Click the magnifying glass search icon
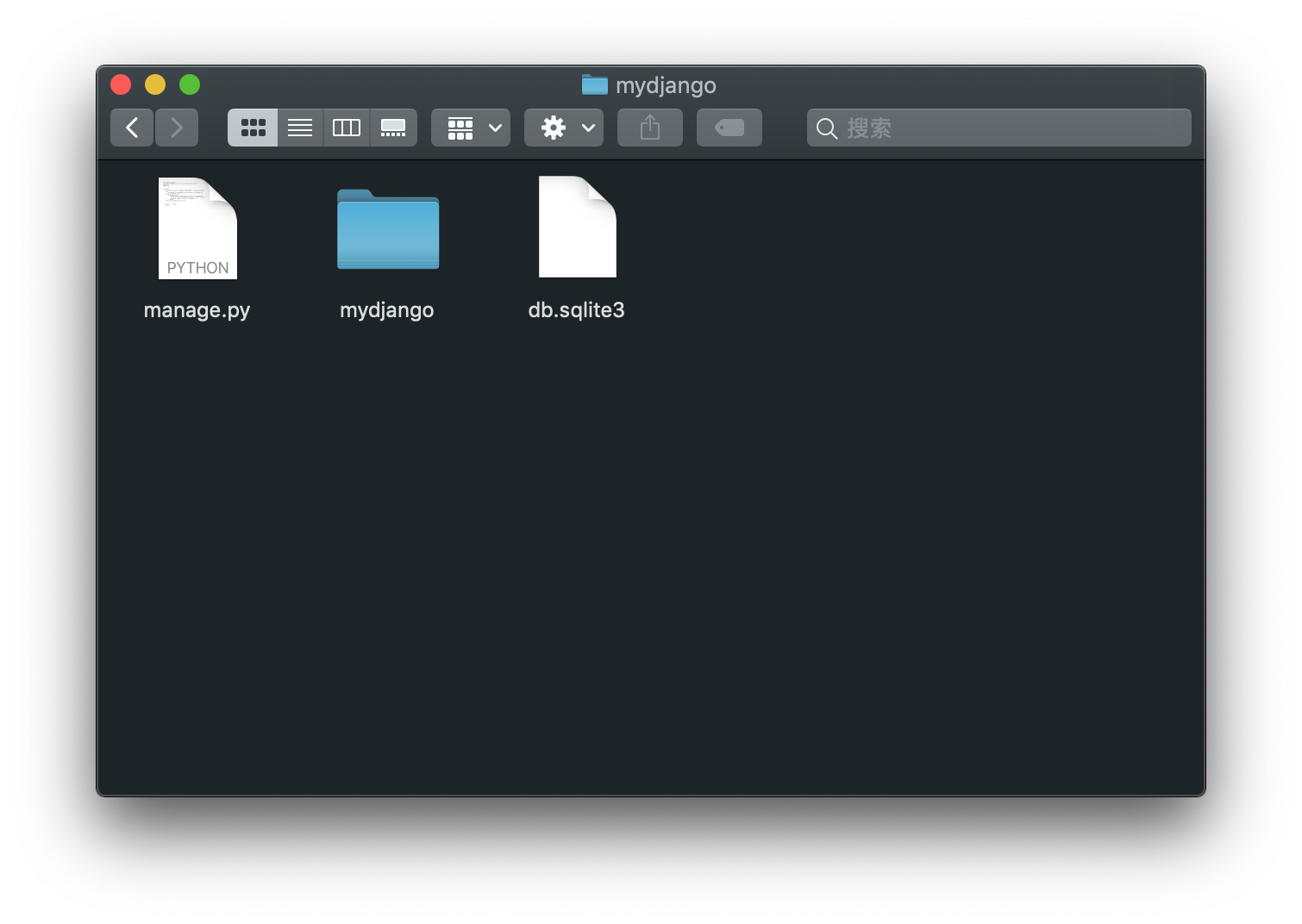1302x924 pixels. pyautogui.click(x=827, y=128)
